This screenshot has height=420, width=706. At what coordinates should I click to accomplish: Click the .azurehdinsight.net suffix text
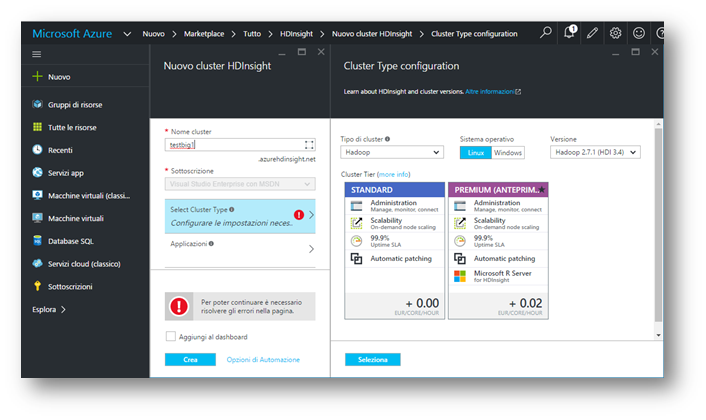coord(286,159)
